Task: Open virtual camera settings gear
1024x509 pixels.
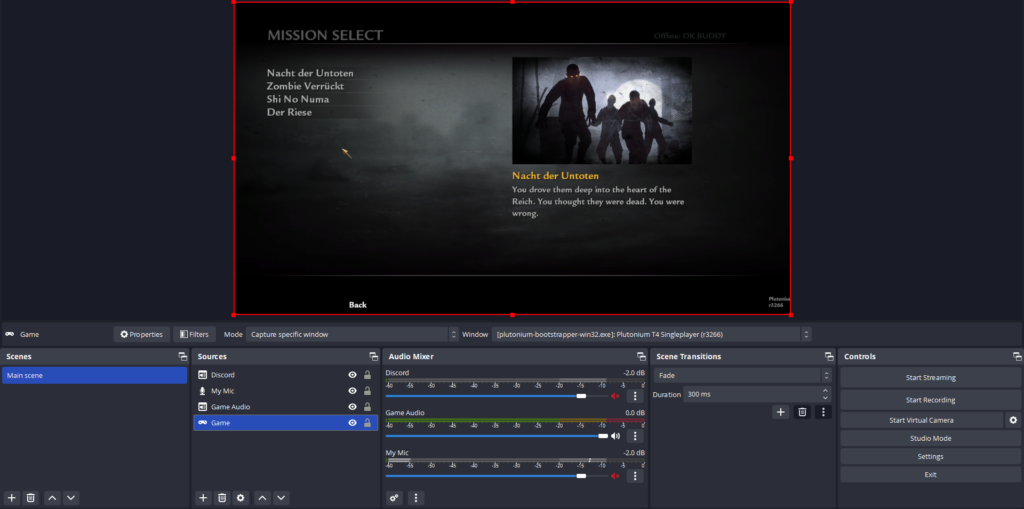Action: point(1013,420)
